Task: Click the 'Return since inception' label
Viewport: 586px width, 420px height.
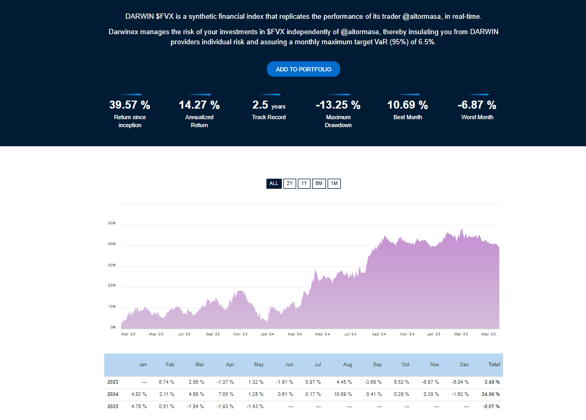Action: [130, 121]
